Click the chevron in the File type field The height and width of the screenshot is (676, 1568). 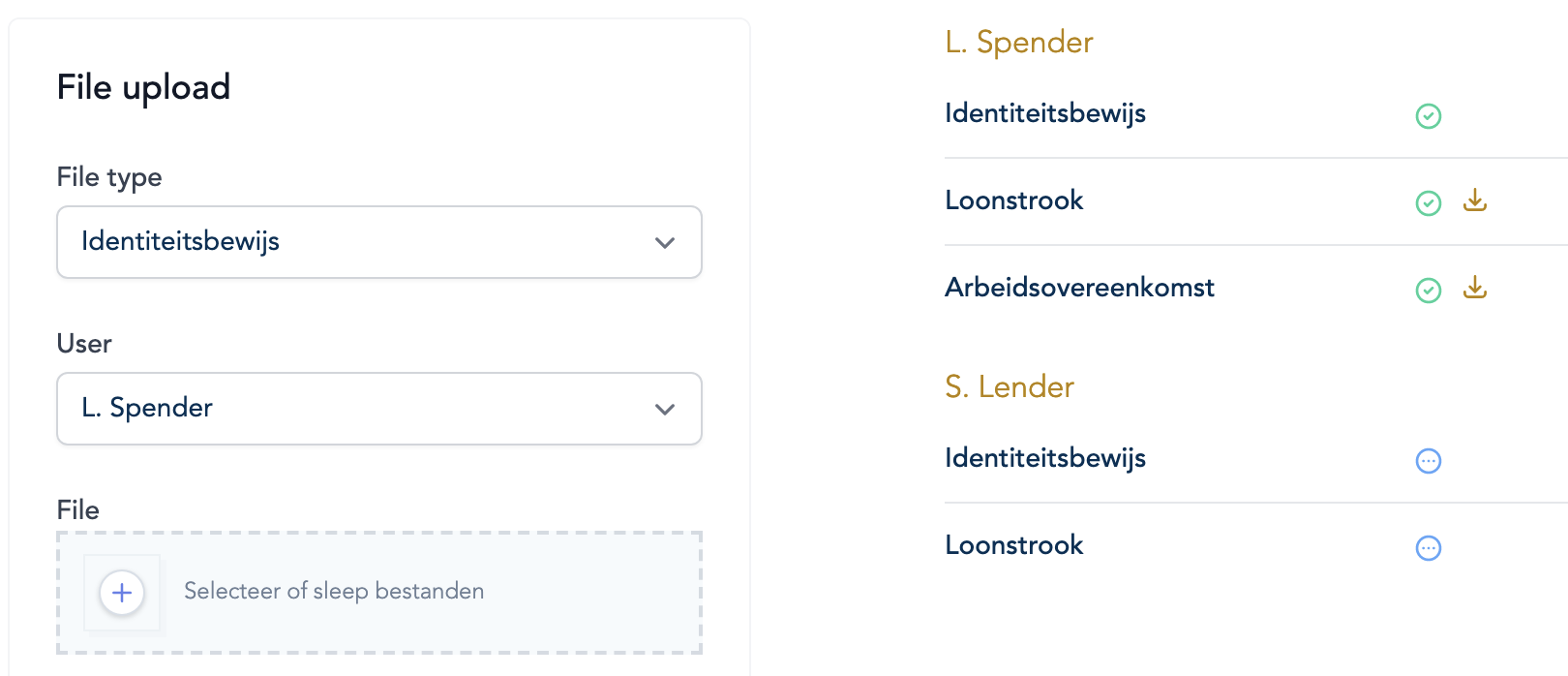click(665, 243)
